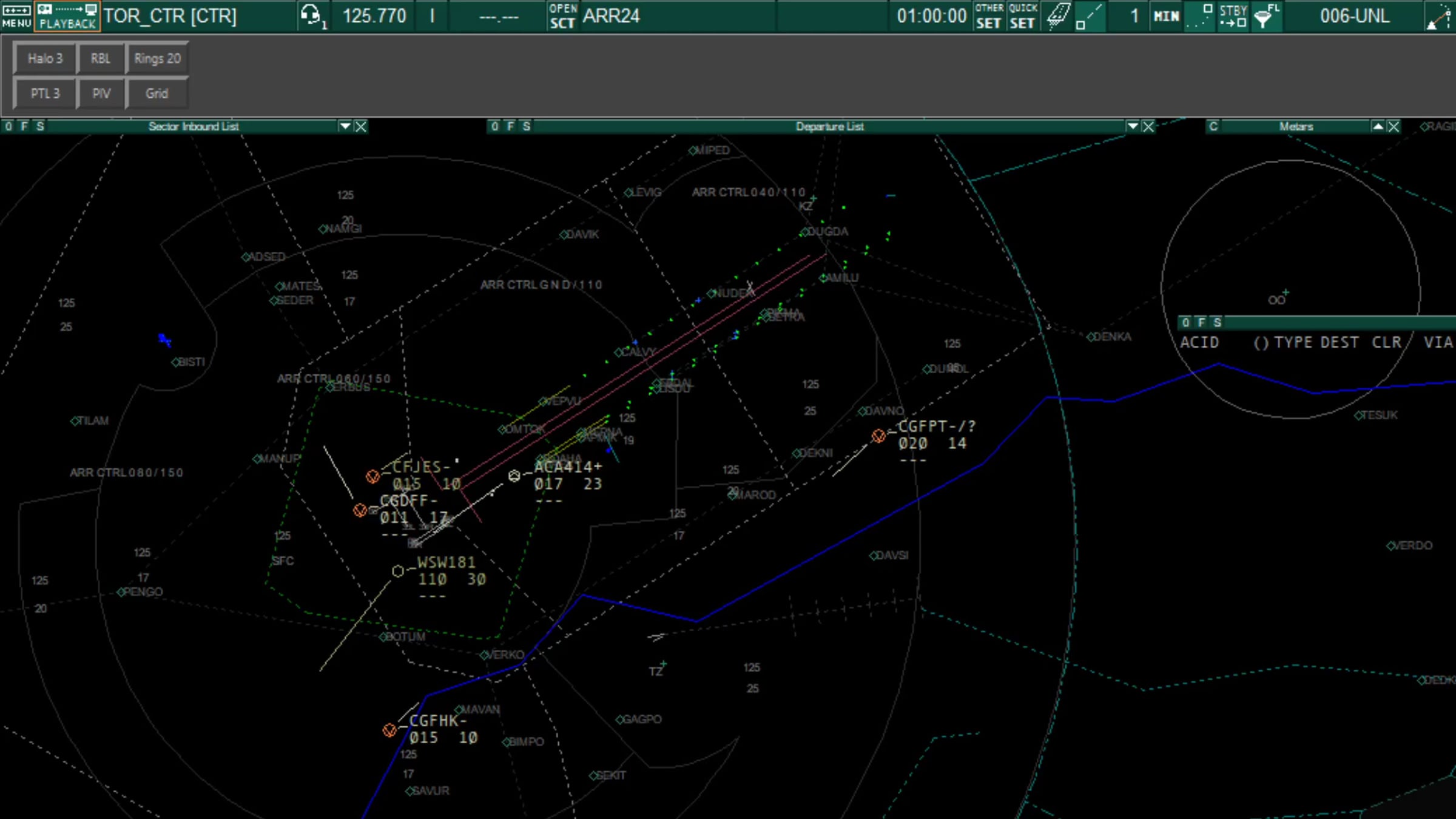This screenshot has width=1456, height=819.
Task: Click the OPEN SCT sector file button
Action: click(x=563, y=16)
